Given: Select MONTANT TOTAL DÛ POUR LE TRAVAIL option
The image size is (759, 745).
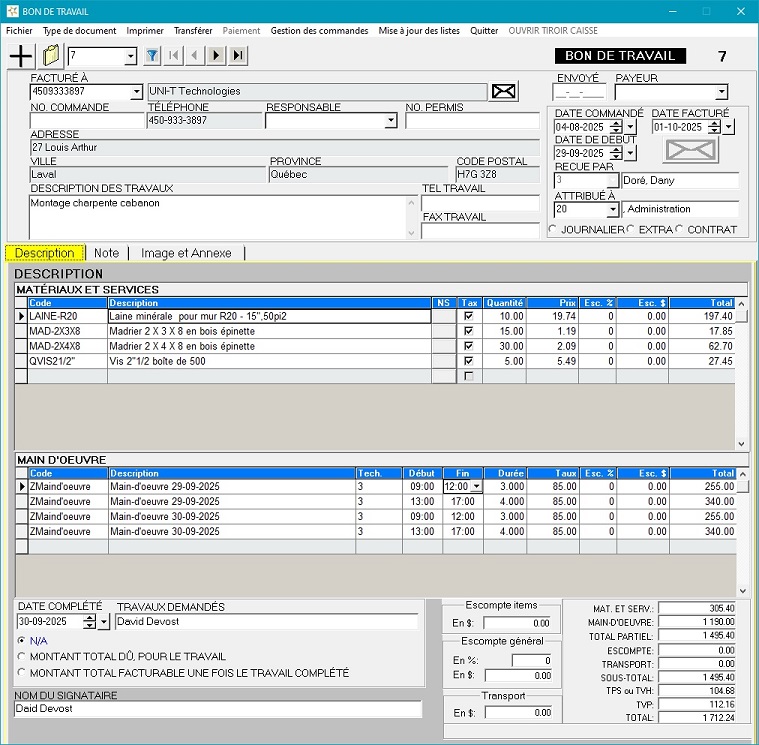Looking at the screenshot, I should (22, 657).
